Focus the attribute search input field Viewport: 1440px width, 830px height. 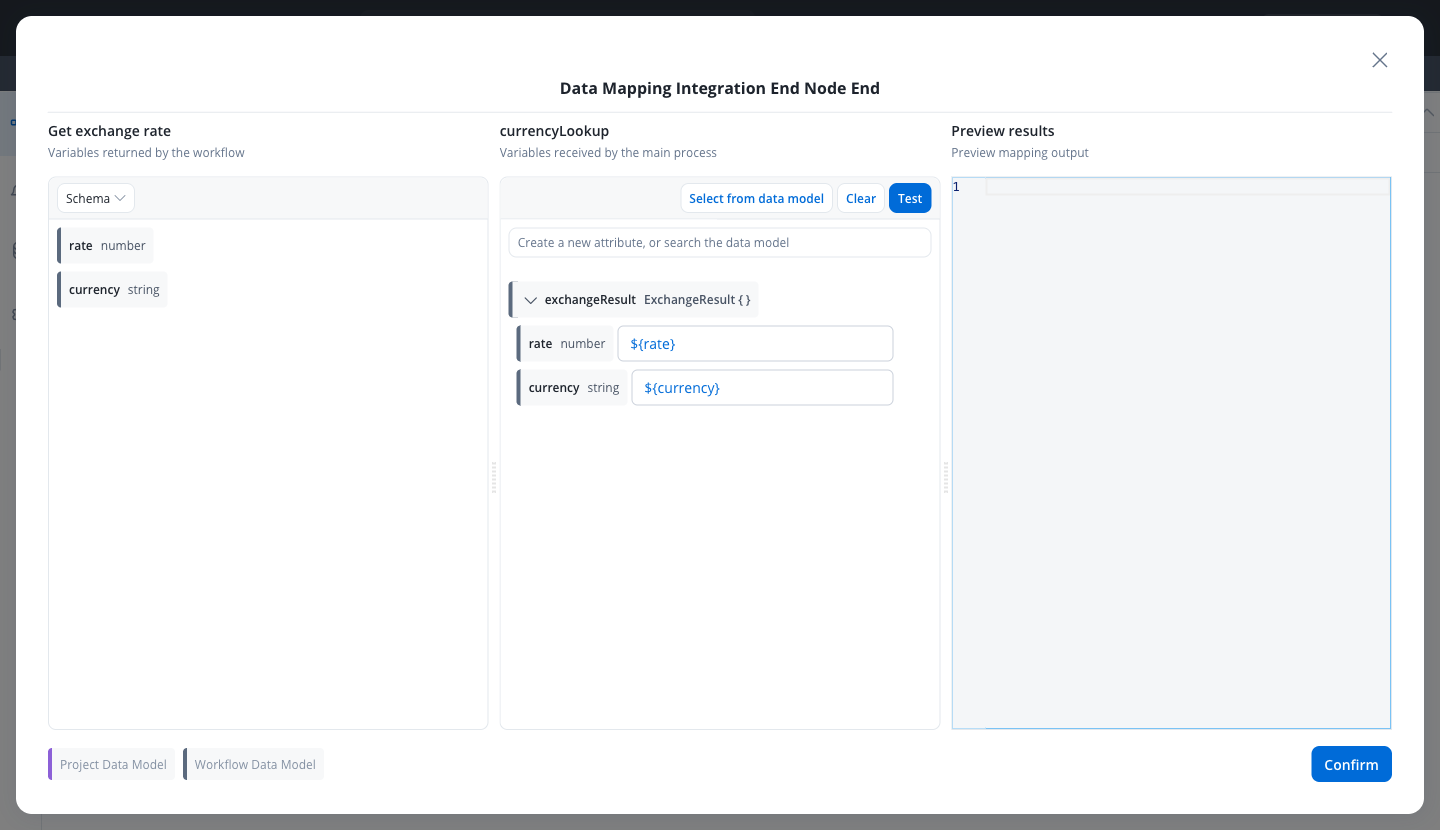tap(719, 242)
